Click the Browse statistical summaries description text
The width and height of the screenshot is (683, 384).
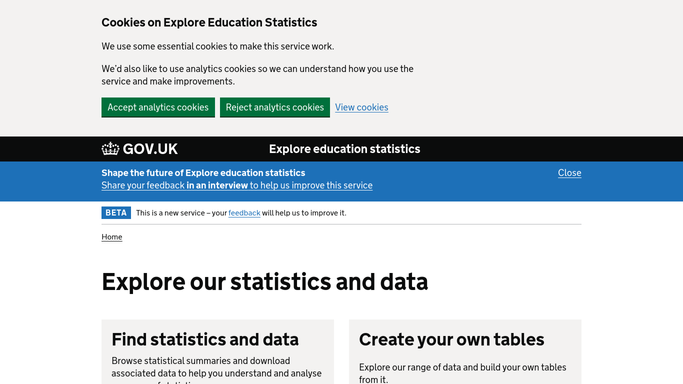click(216, 371)
